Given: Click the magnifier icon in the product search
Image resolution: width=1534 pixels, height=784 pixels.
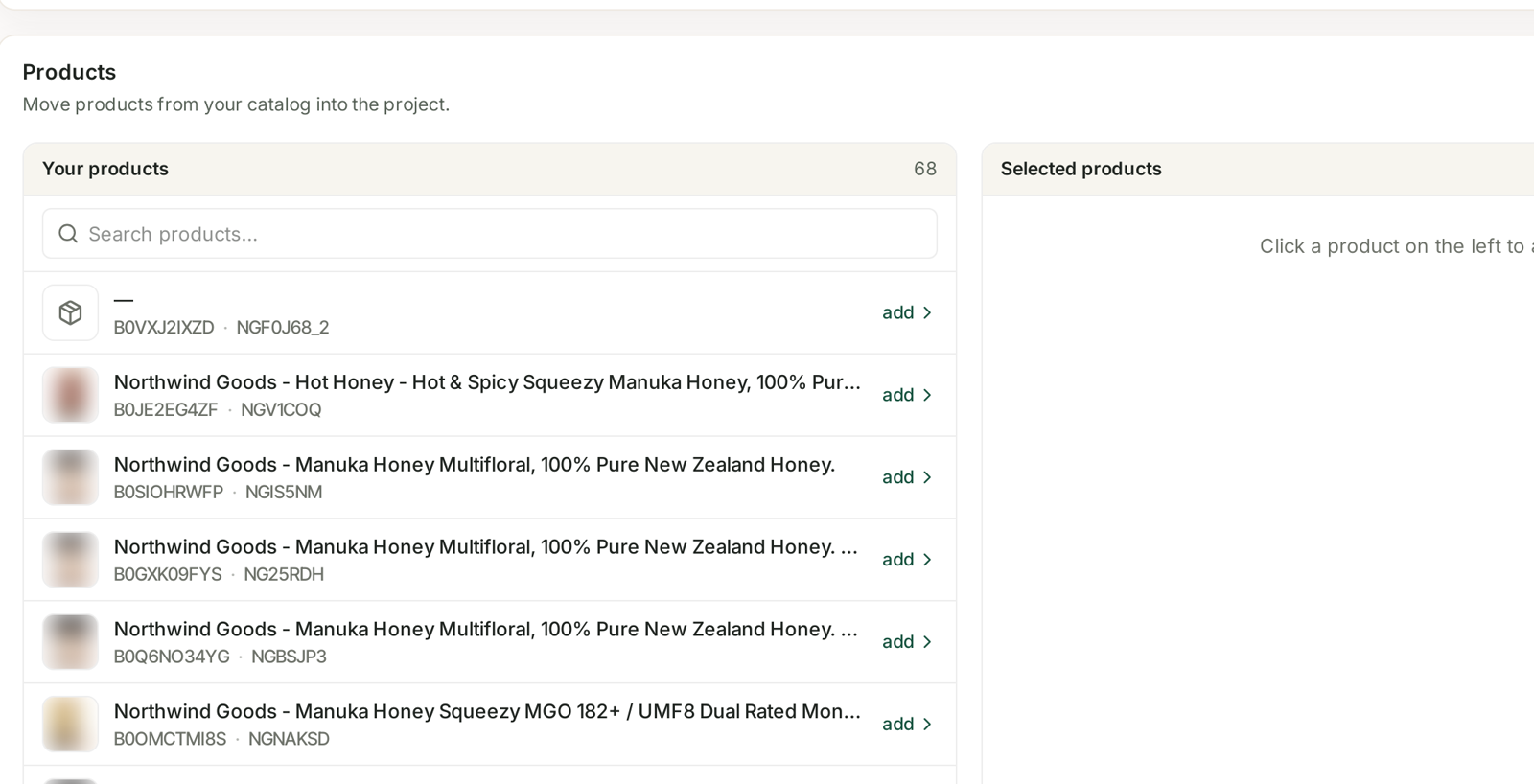Looking at the screenshot, I should 68,234.
